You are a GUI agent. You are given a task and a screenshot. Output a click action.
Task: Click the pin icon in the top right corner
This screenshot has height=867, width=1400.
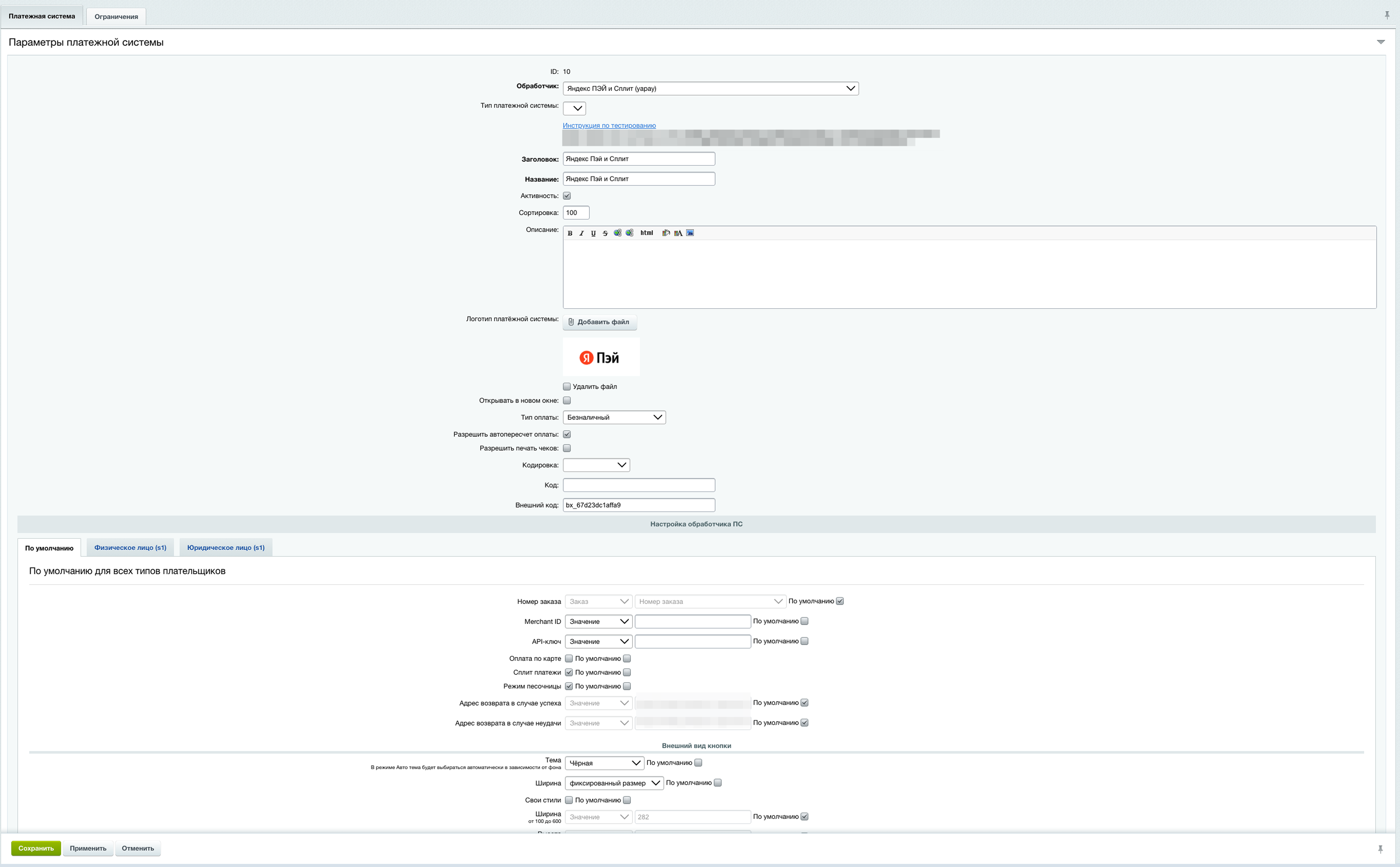(1387, 16)
